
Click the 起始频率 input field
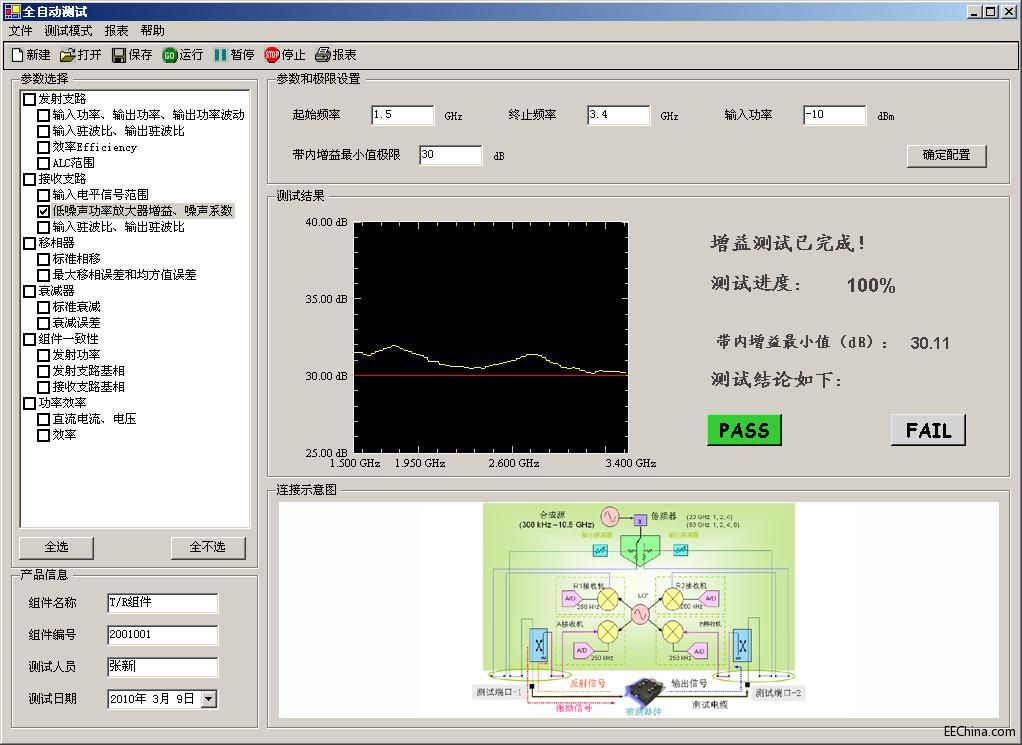point(402,115)
